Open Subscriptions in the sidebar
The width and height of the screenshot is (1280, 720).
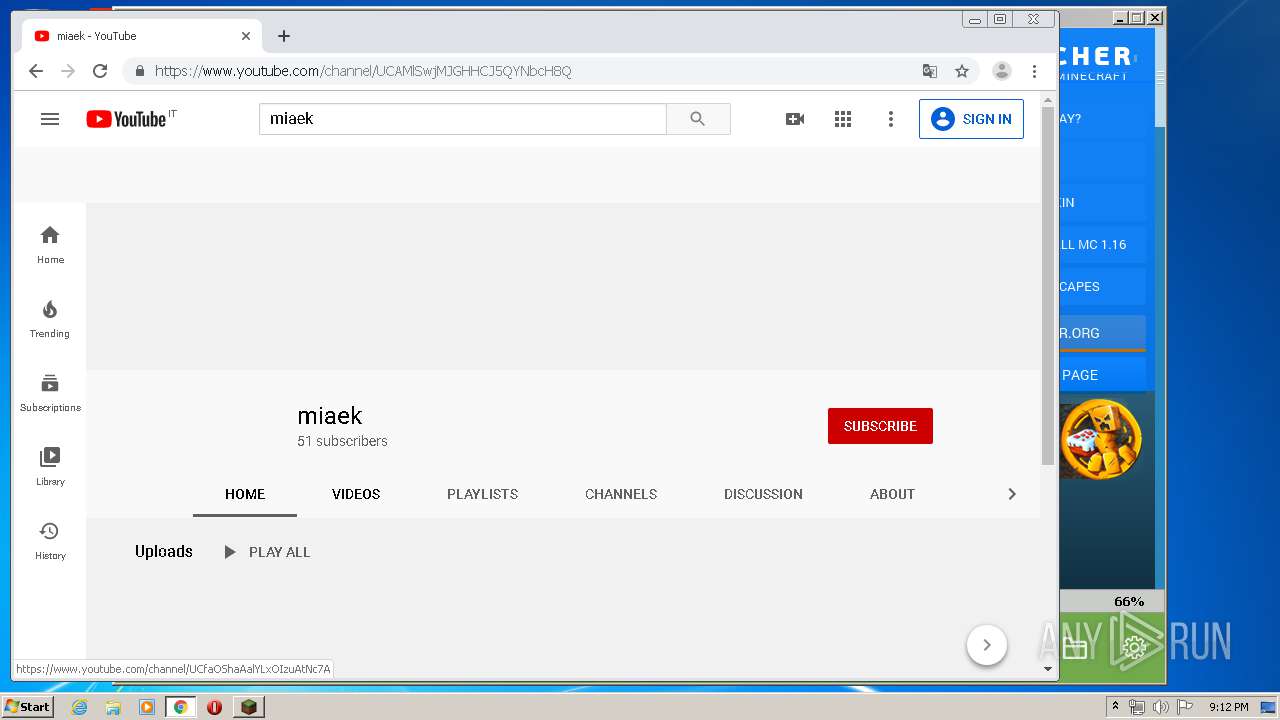[x=50, y=393]
